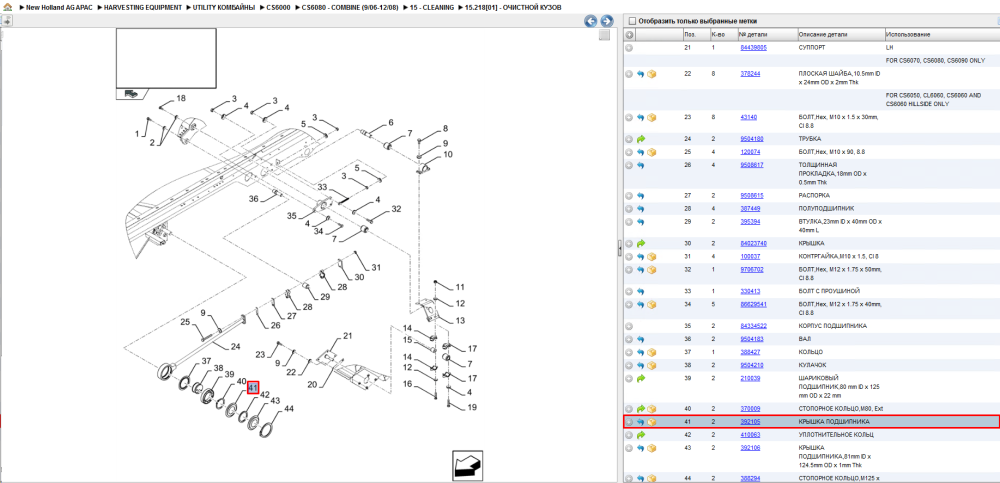The height and width of the screenshot is (483, 1000).
Task: Click the blue arrow icon in row 27
Action: point(640,196)
